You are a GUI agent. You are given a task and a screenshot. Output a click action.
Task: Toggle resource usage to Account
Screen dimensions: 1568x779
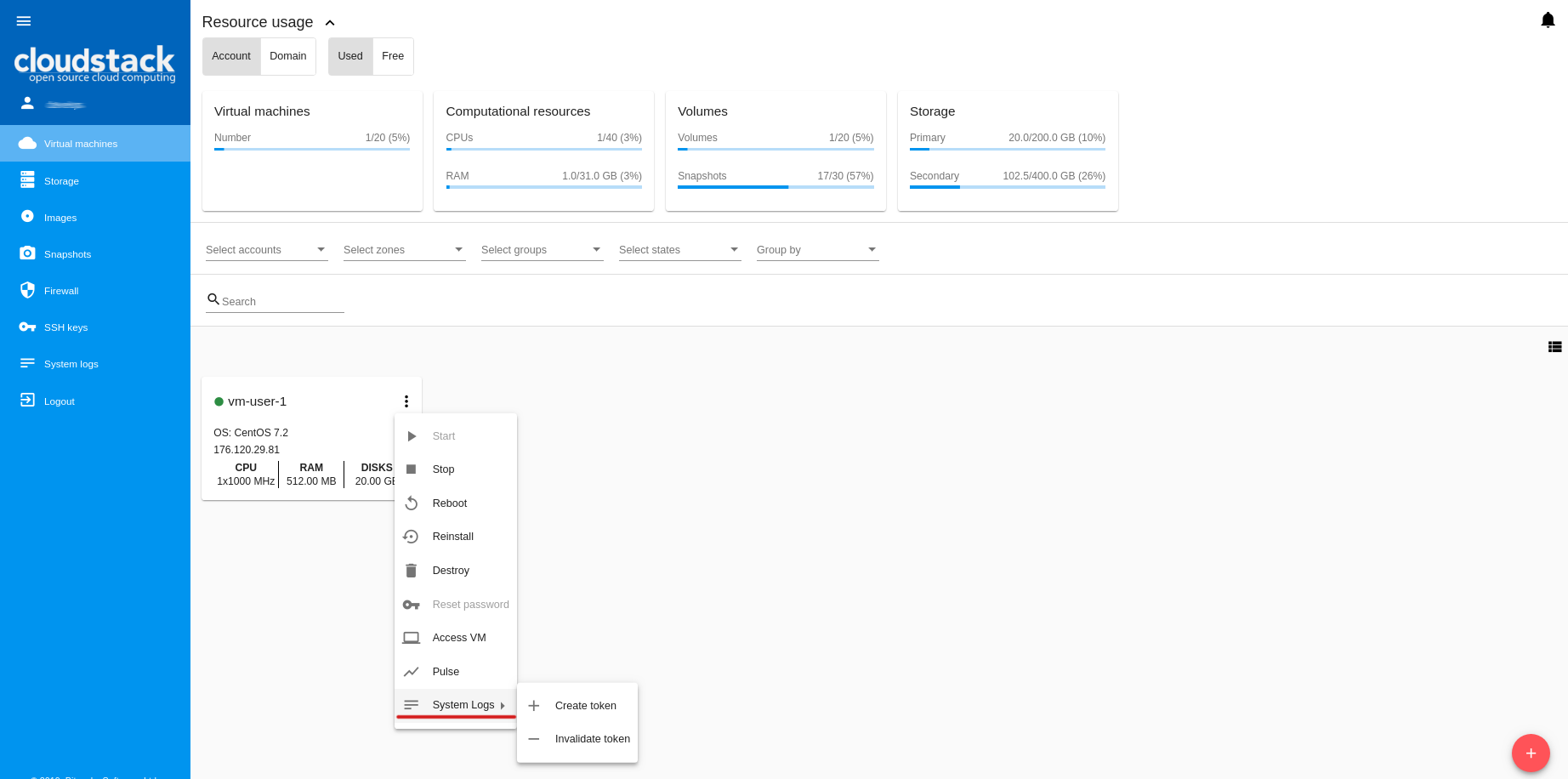pyautogui.click(x=231, y=56)
